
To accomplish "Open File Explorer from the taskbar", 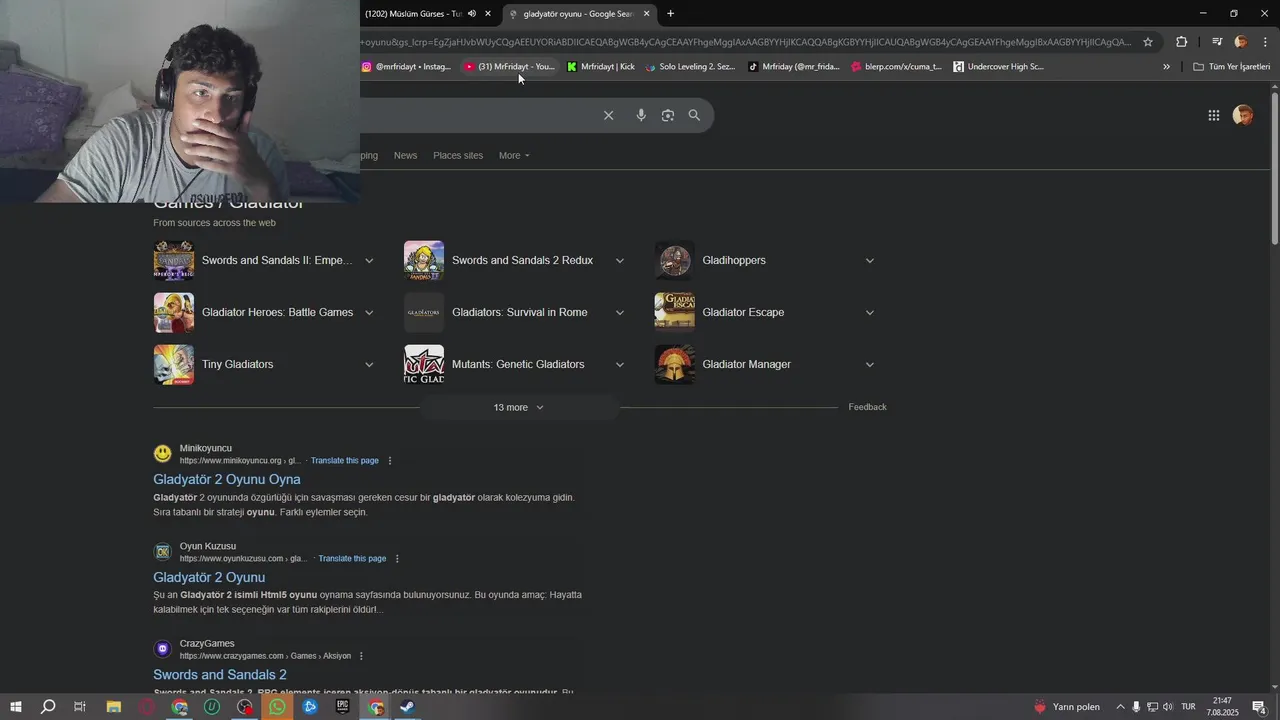I will [x=114, y=707].
